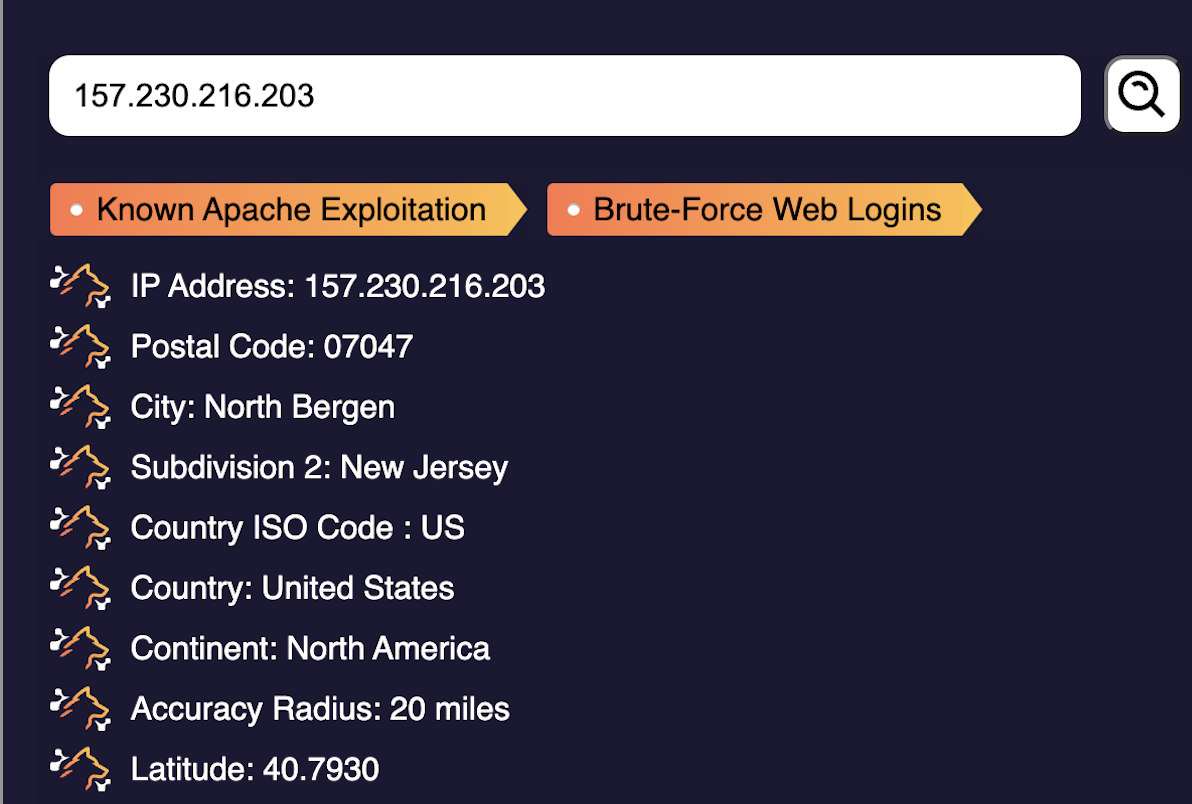The width and height of the screenshot is (1192, 804).
Task: Click the IP address search field
Action: (564, 96)
